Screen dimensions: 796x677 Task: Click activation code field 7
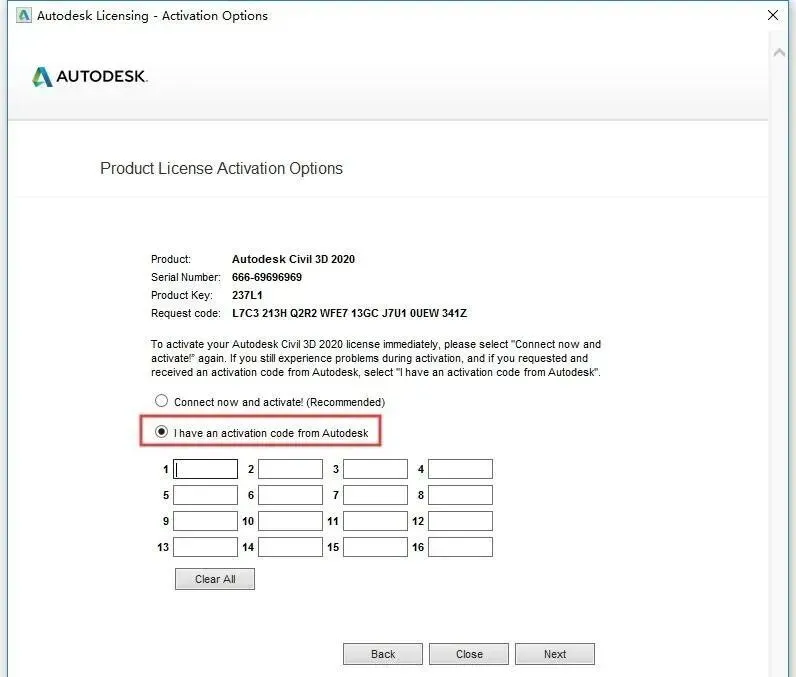point(375,495)
